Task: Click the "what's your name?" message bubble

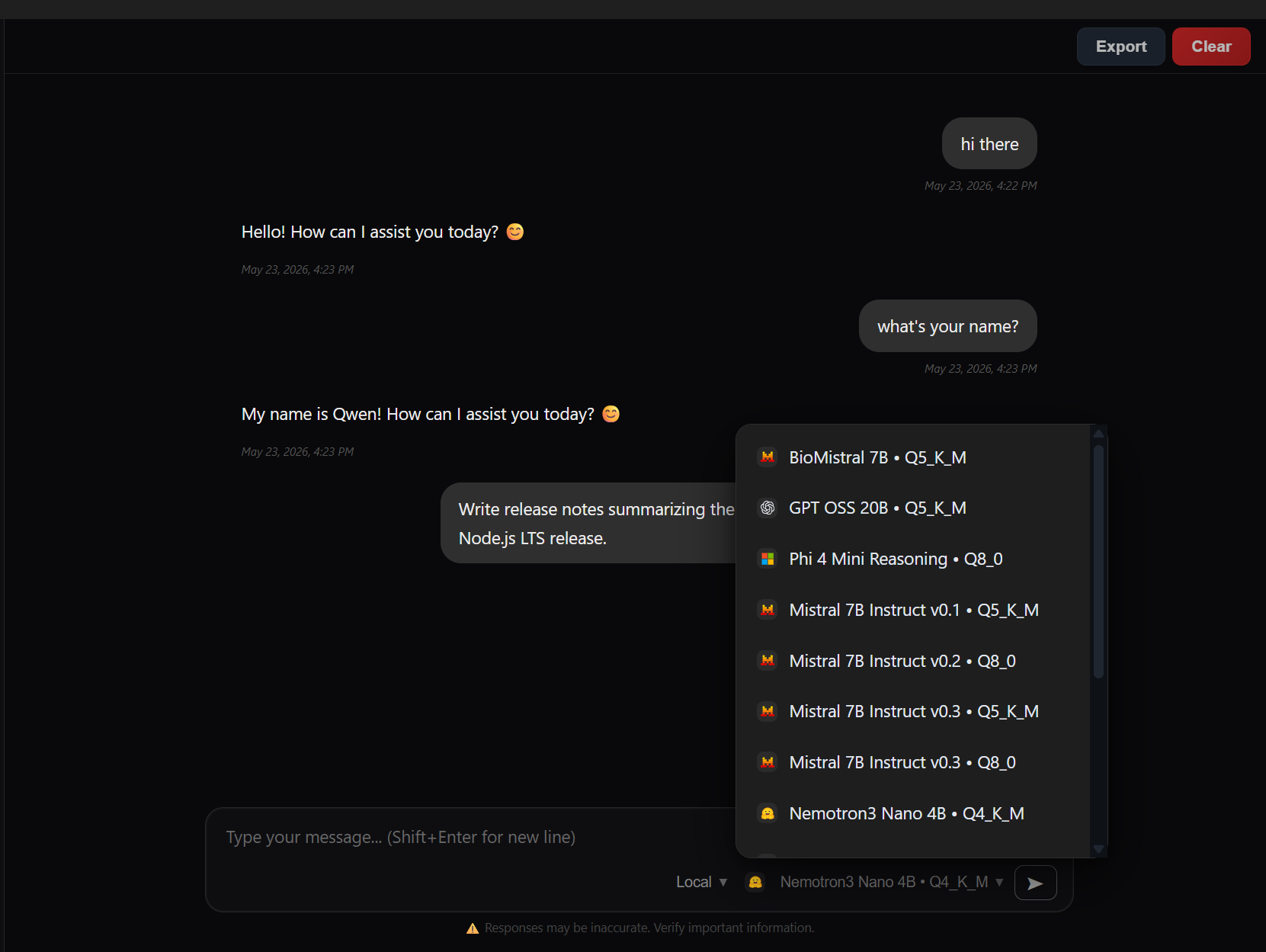Action: (947, 326)
